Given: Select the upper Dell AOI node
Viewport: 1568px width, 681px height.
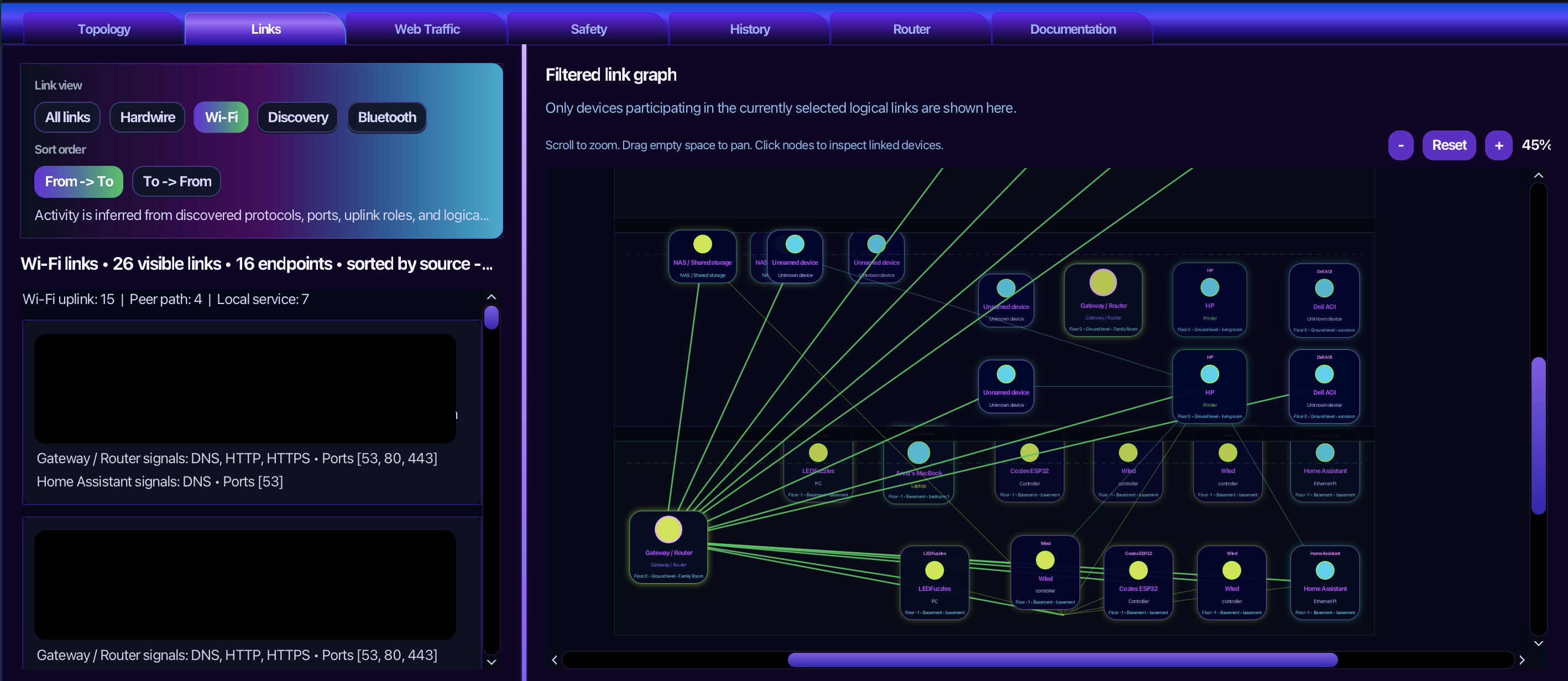Looking at the screenshot, I should [1324, 300].
